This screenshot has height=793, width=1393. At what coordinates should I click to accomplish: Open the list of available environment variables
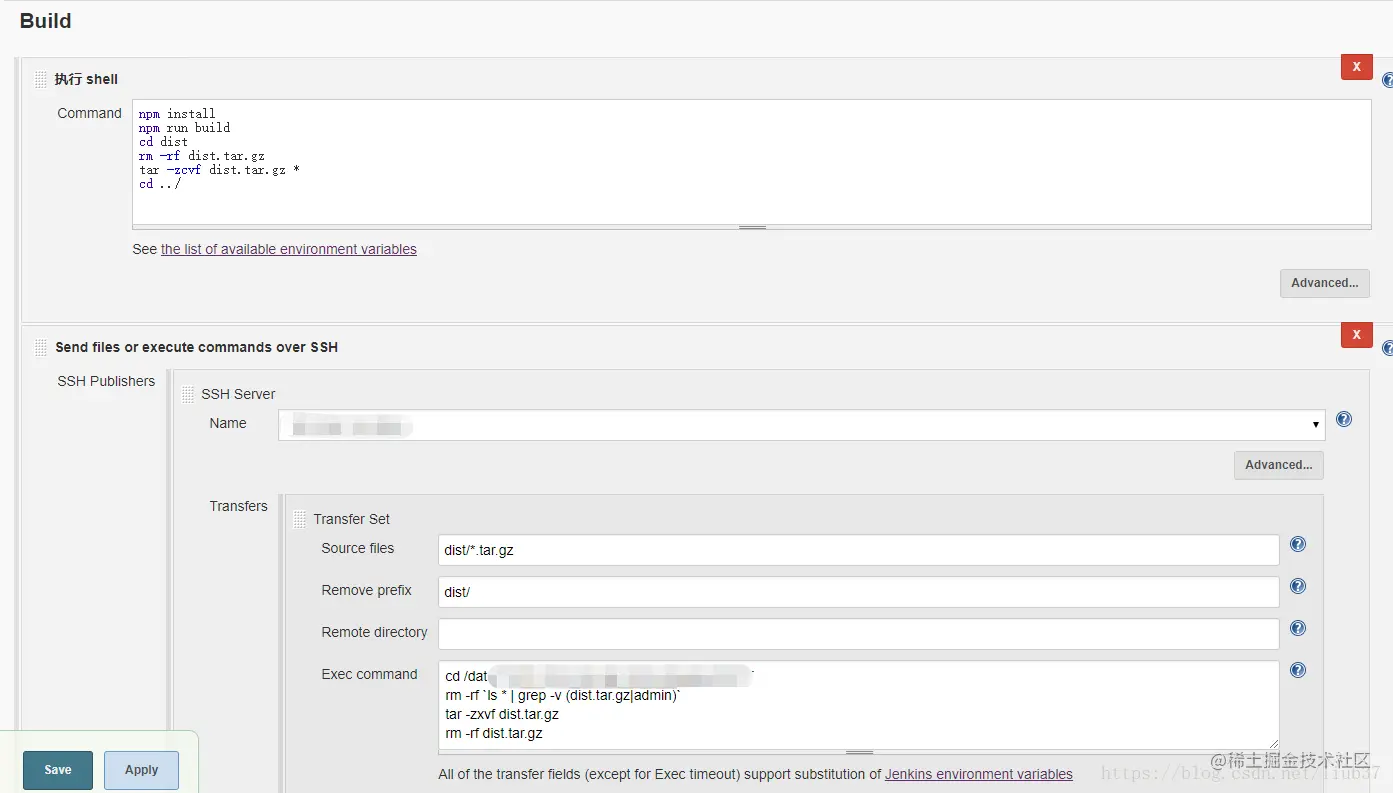[x=289, y=249]
